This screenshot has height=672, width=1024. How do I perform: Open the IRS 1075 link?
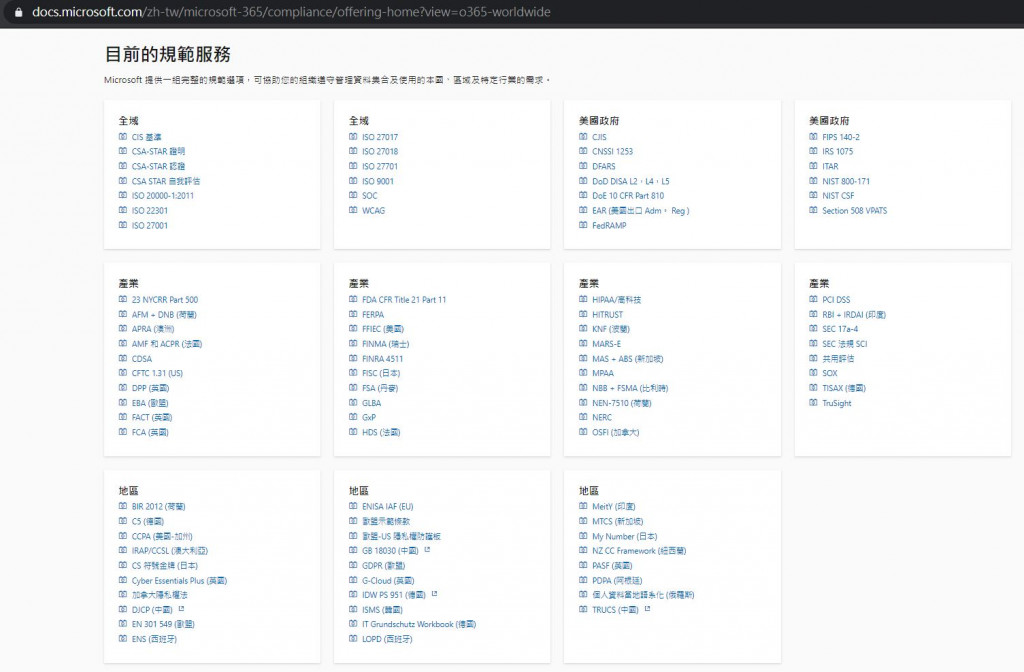pyautogui.click(x=838, y=152)
